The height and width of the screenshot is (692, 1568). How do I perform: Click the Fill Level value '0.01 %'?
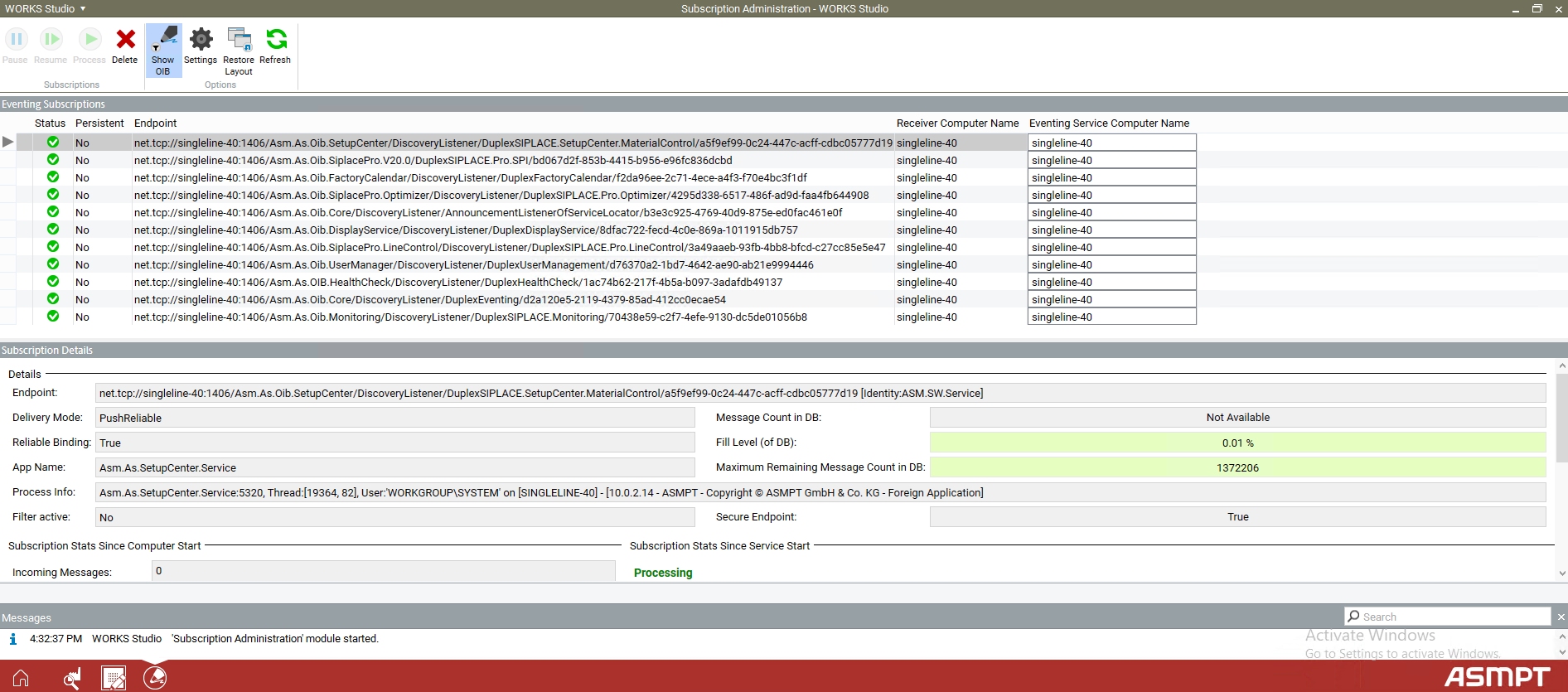click(1238, 443)
